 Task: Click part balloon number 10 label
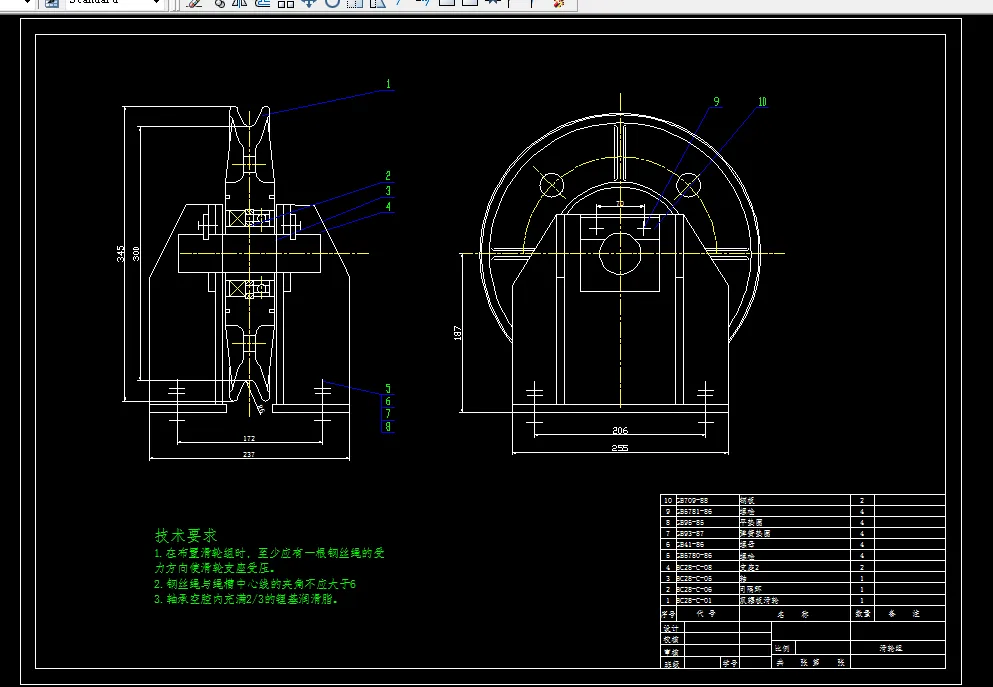[762, 101]
